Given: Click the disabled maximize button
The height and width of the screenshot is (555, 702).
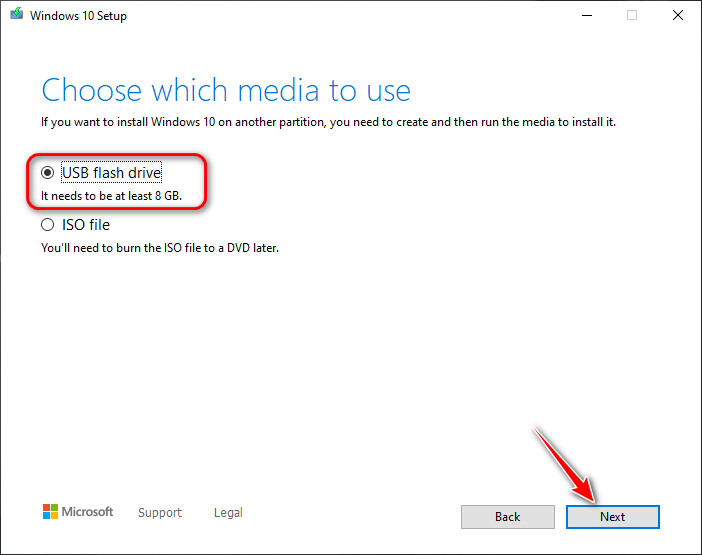Looking at the screenshot, I should pos(632,15).
